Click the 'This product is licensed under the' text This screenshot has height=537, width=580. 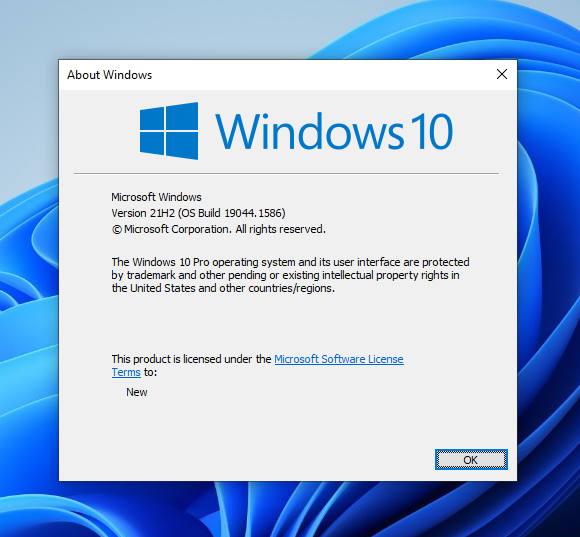point(191,359)
